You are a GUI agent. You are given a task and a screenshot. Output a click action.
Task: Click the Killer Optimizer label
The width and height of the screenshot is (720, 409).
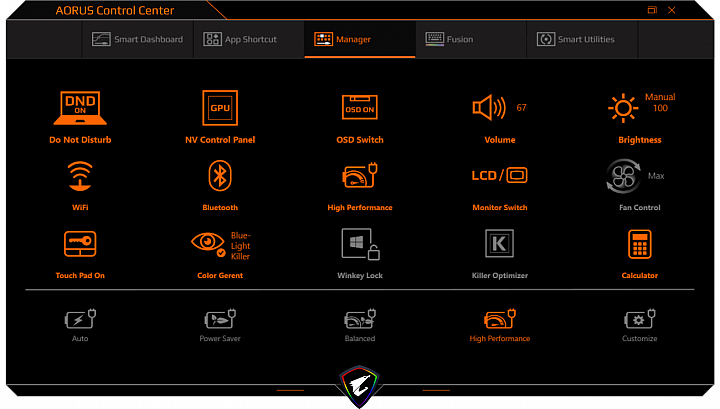(500, 275)
